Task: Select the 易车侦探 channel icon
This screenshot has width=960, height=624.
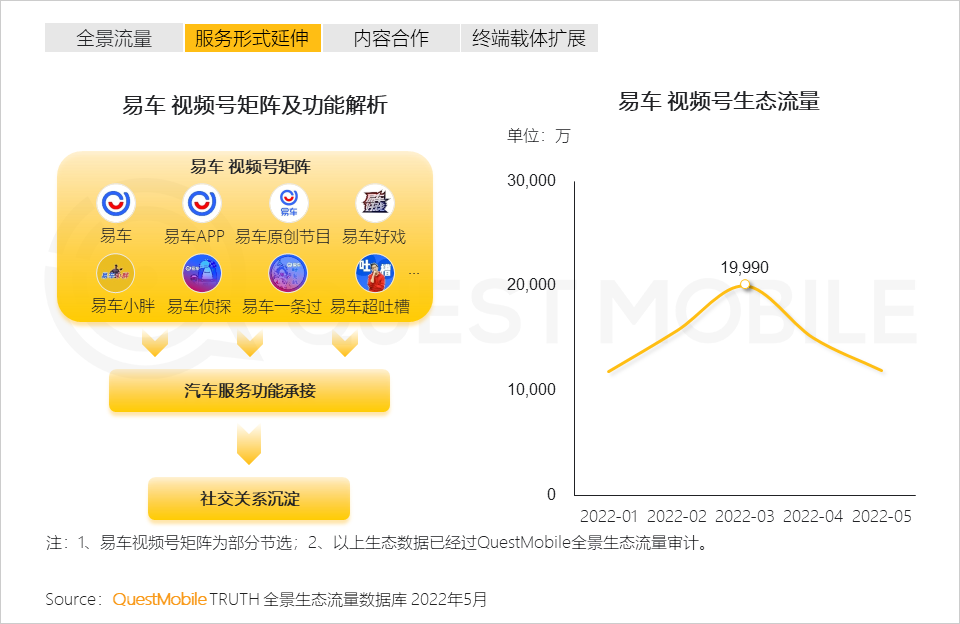Action: [201, 273]
